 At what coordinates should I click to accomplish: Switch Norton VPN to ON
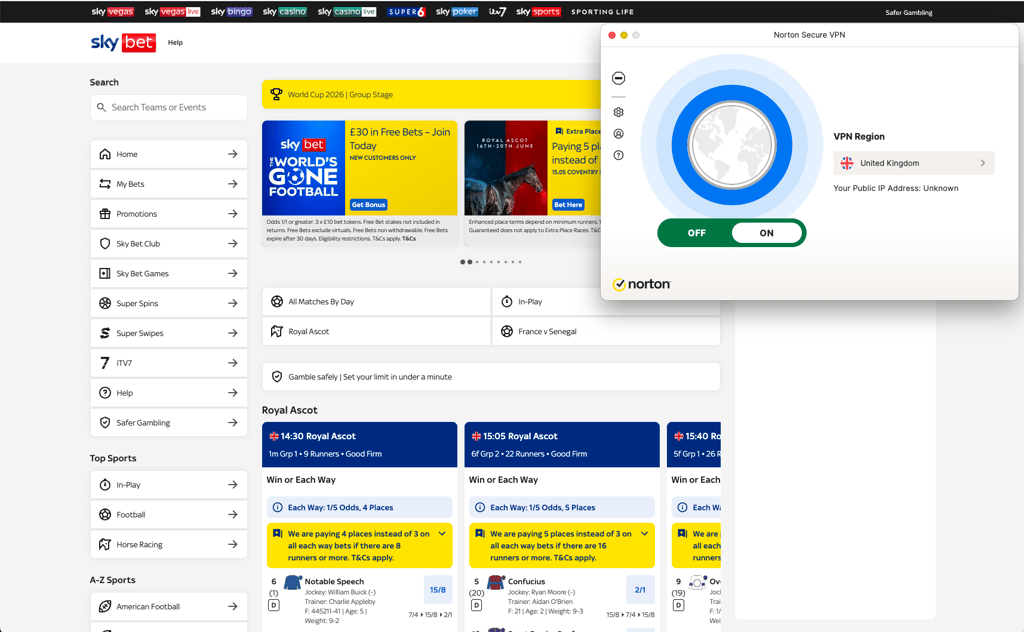767,233
